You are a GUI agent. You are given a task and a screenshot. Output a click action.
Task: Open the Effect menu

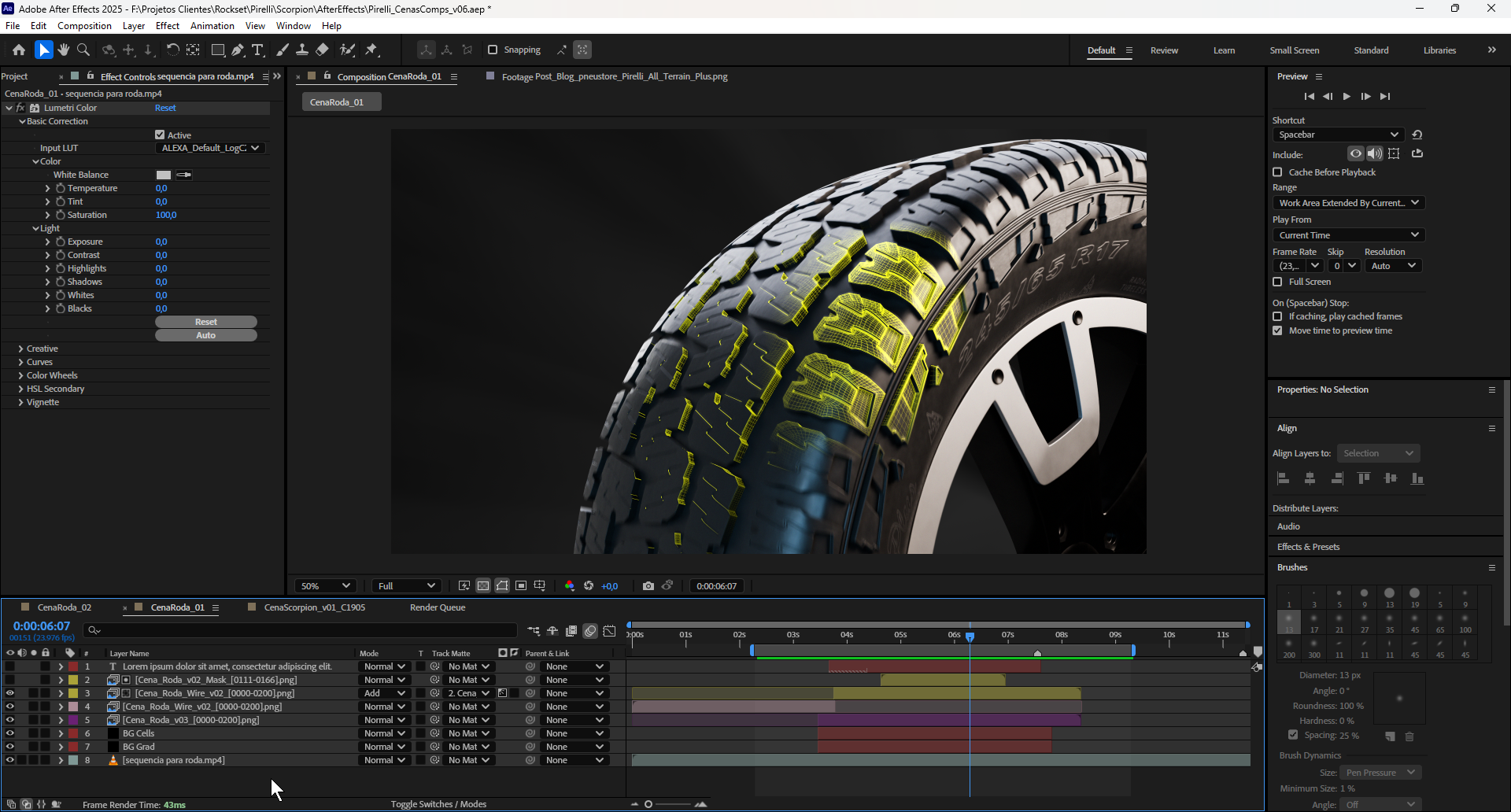(168, 26)
